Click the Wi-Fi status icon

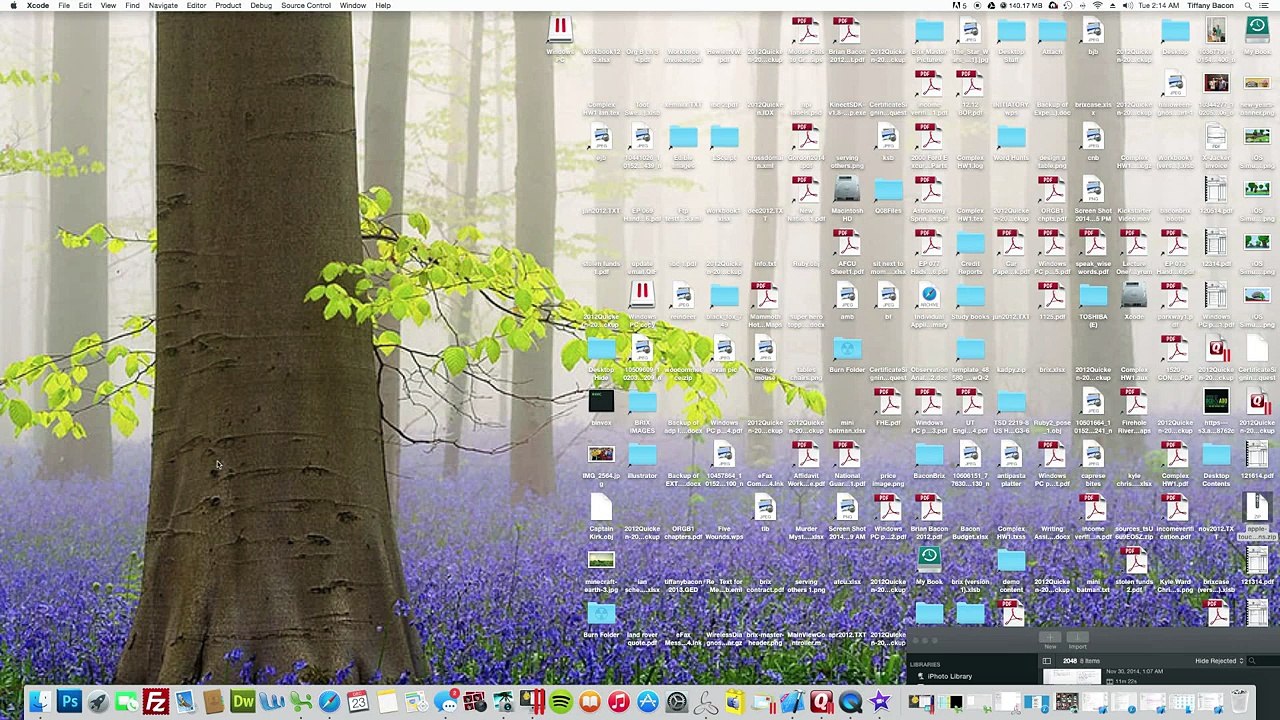pos(1097,5)
